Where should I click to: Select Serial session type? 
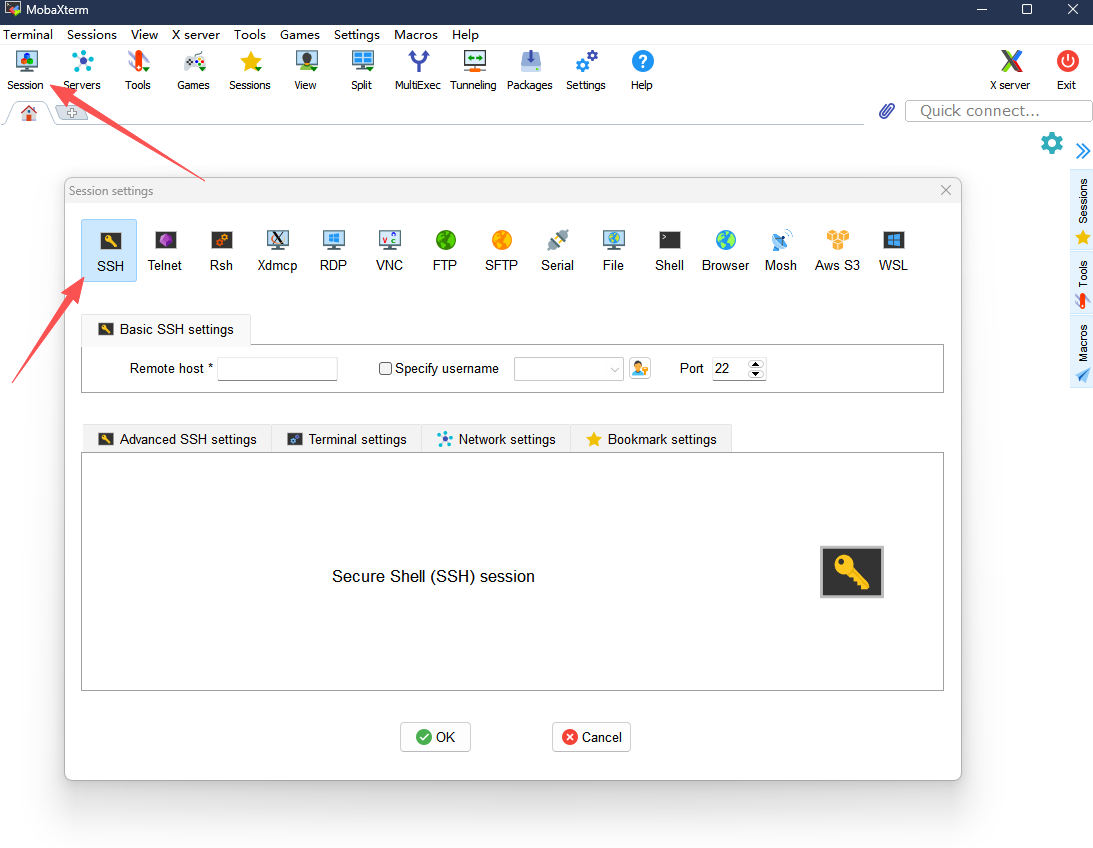(x=558, y=251)
